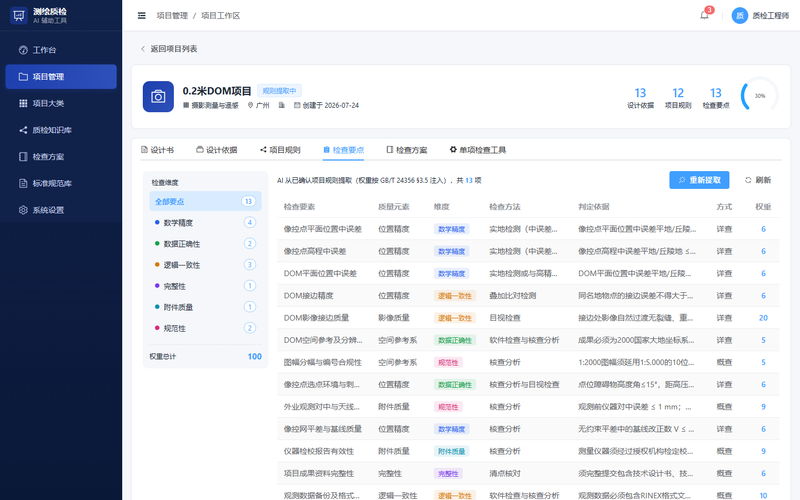
Task: Click 刷新 button
Action: coord(758,180)
